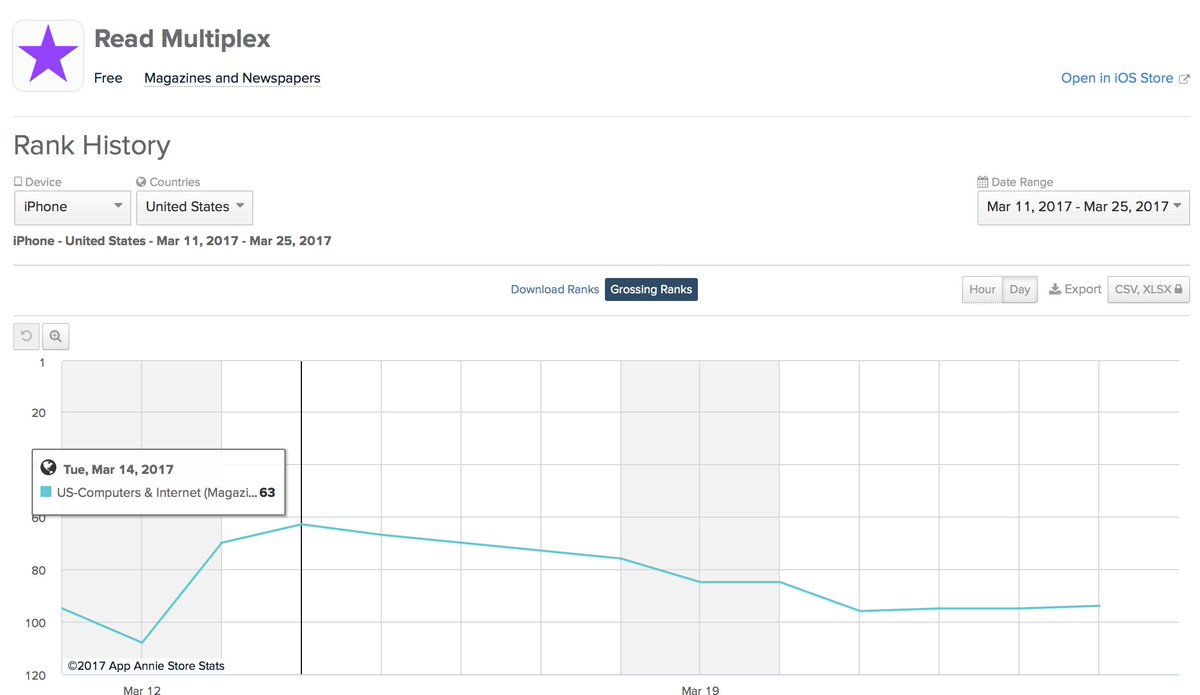Click the lock icon on CSV, XLSX button

tap(1179, 289)
